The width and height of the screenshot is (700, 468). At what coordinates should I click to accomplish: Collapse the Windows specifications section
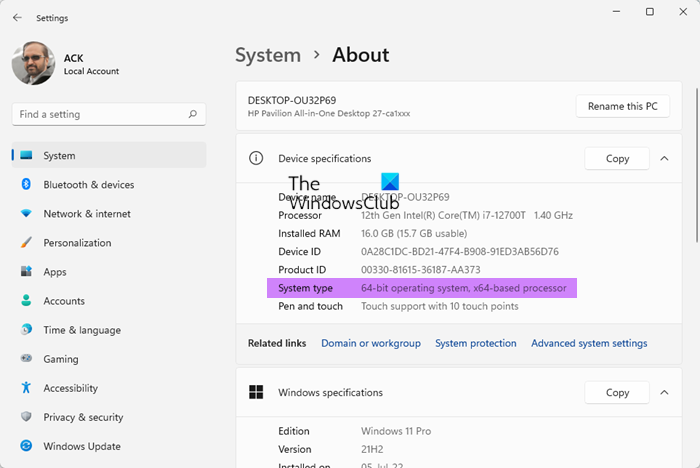point(664,393)
